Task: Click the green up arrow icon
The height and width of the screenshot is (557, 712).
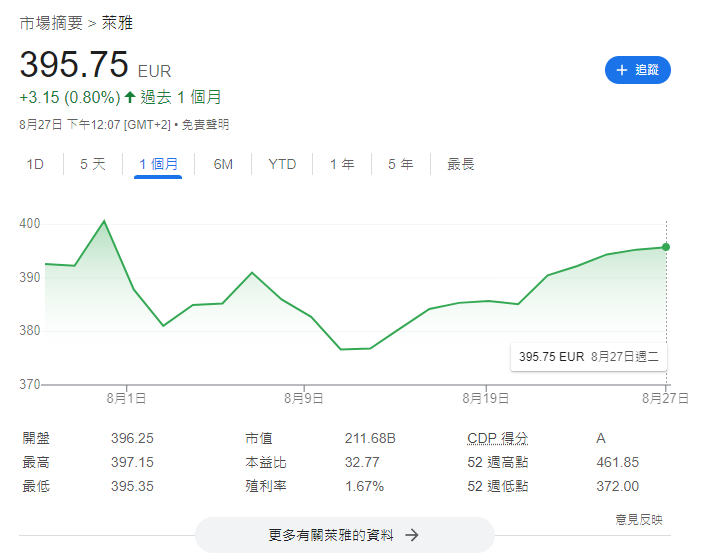Action: pos(130,97)
